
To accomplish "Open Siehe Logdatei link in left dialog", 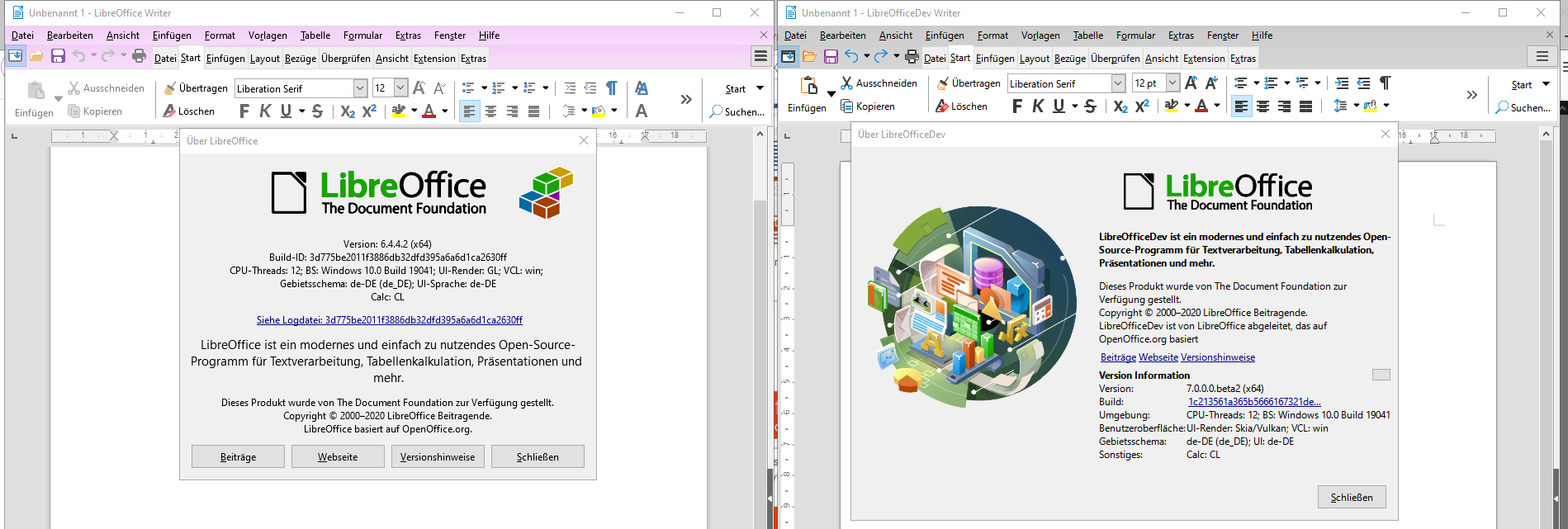I will tap(390, 320).
